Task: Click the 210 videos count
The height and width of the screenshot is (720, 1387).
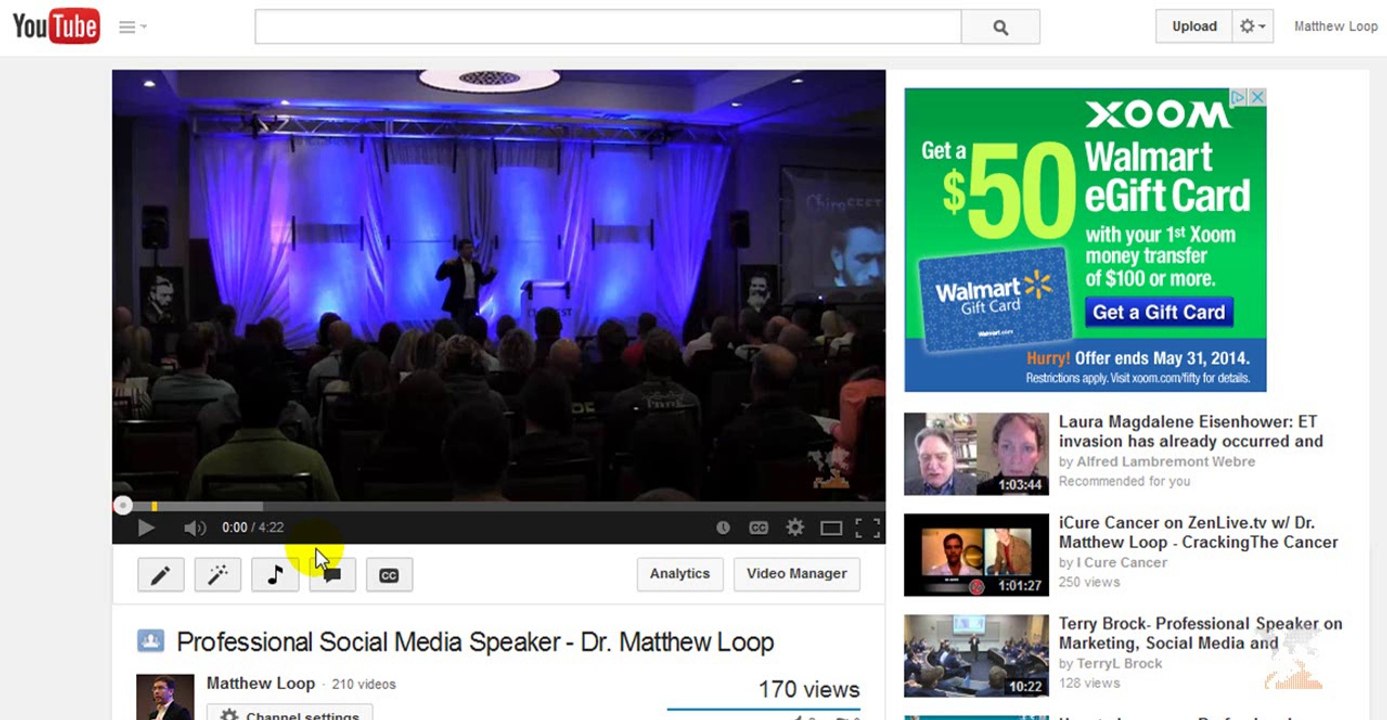Action: (363, 684)
